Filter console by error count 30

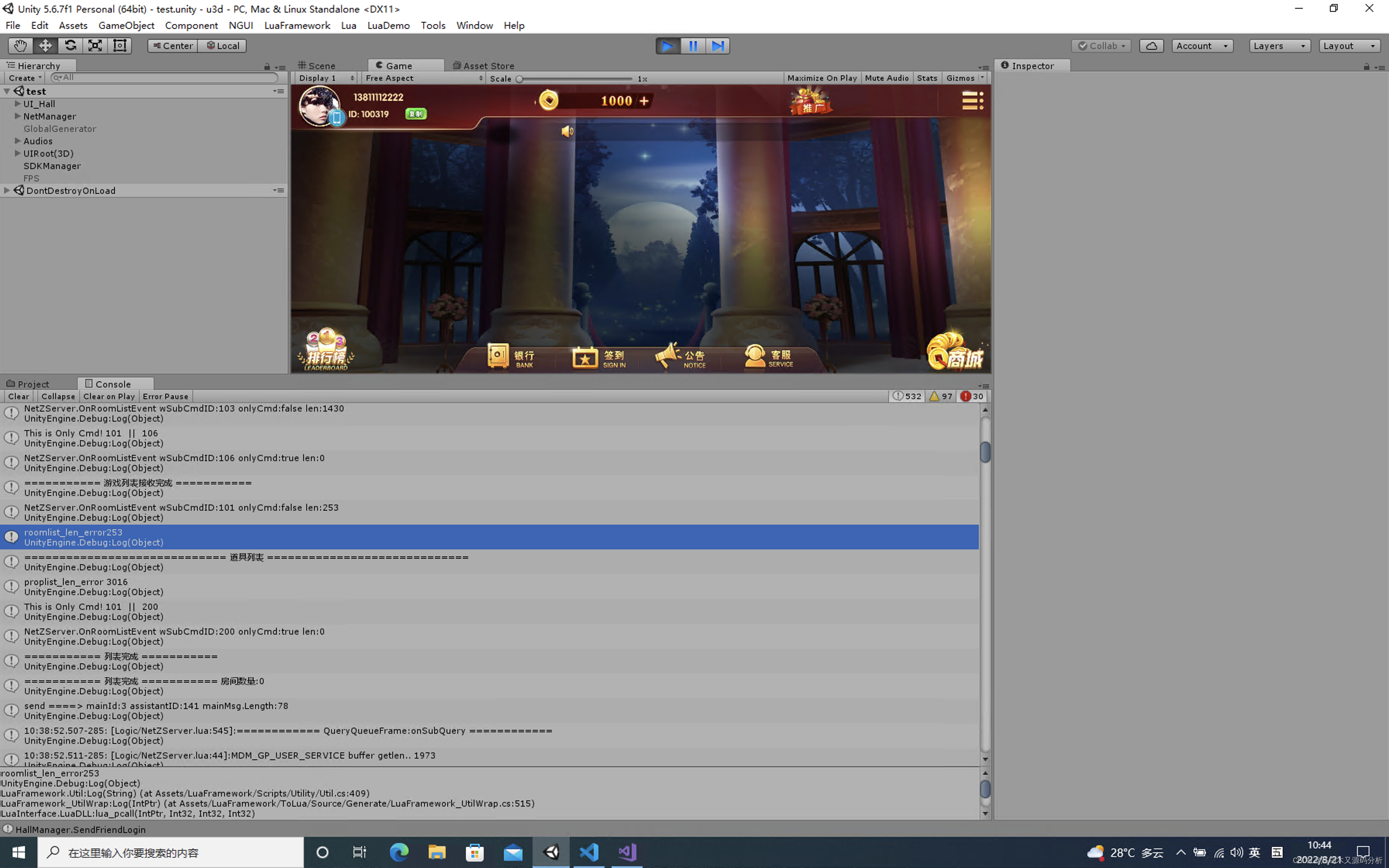tap(972, 396)
